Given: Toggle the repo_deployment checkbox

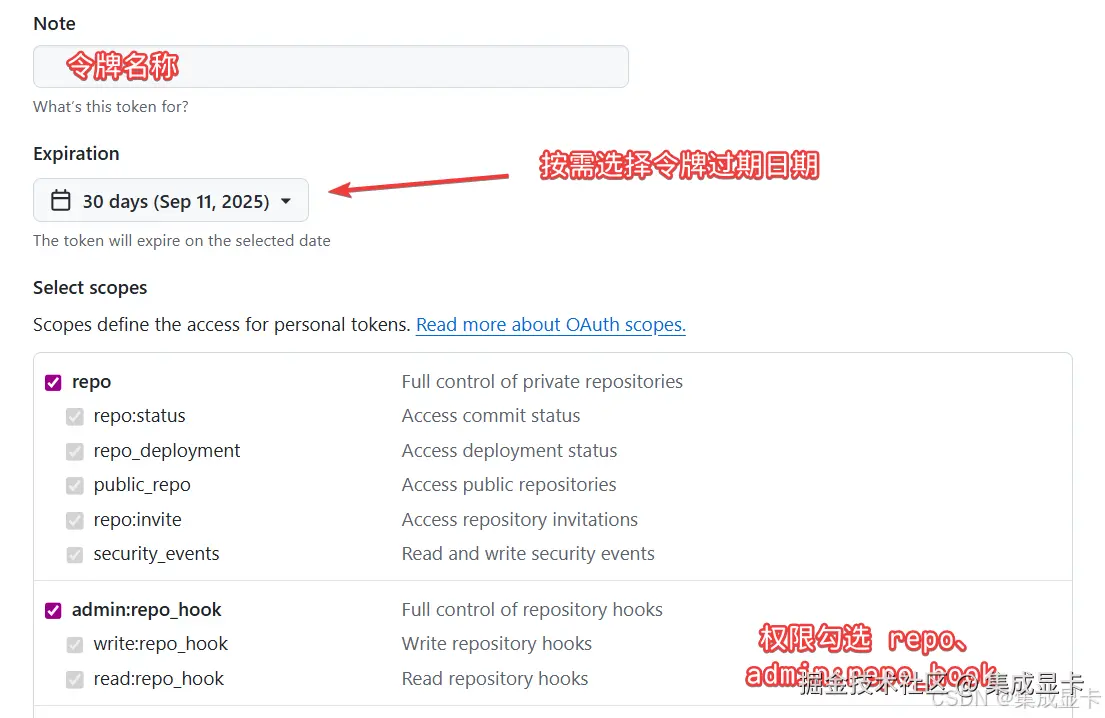Looking at the screenshot, I should [75, 451].
